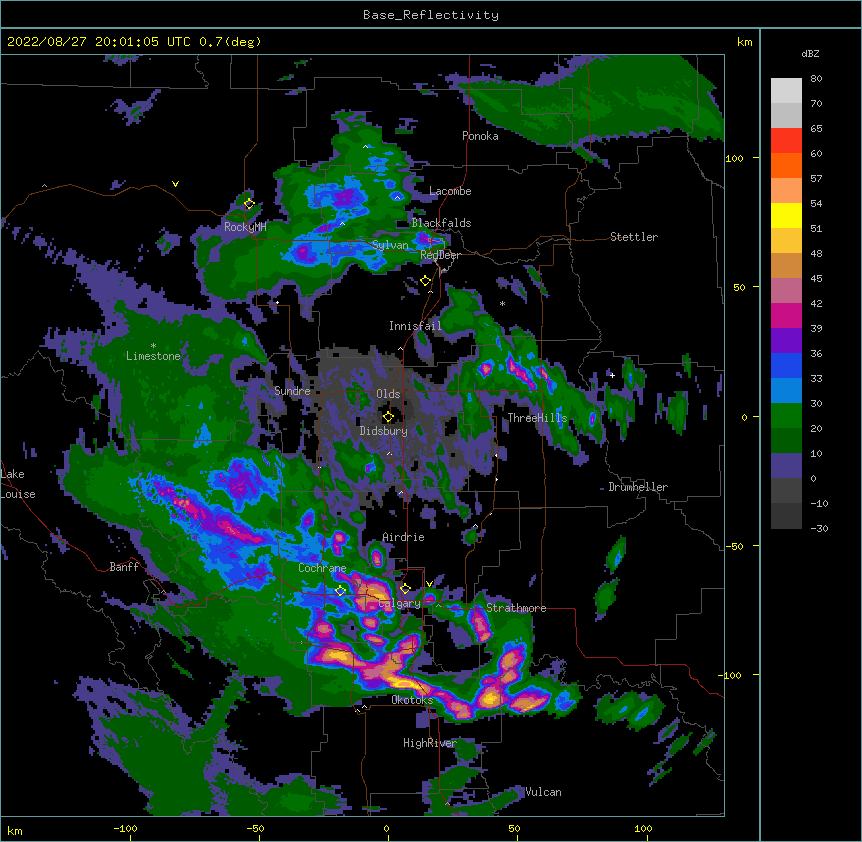This screenshot has width=862, height=842.
Task: Click the yellow diamond marker south of RedDeer
Action: pyautogui.click(x=425, y=281)
